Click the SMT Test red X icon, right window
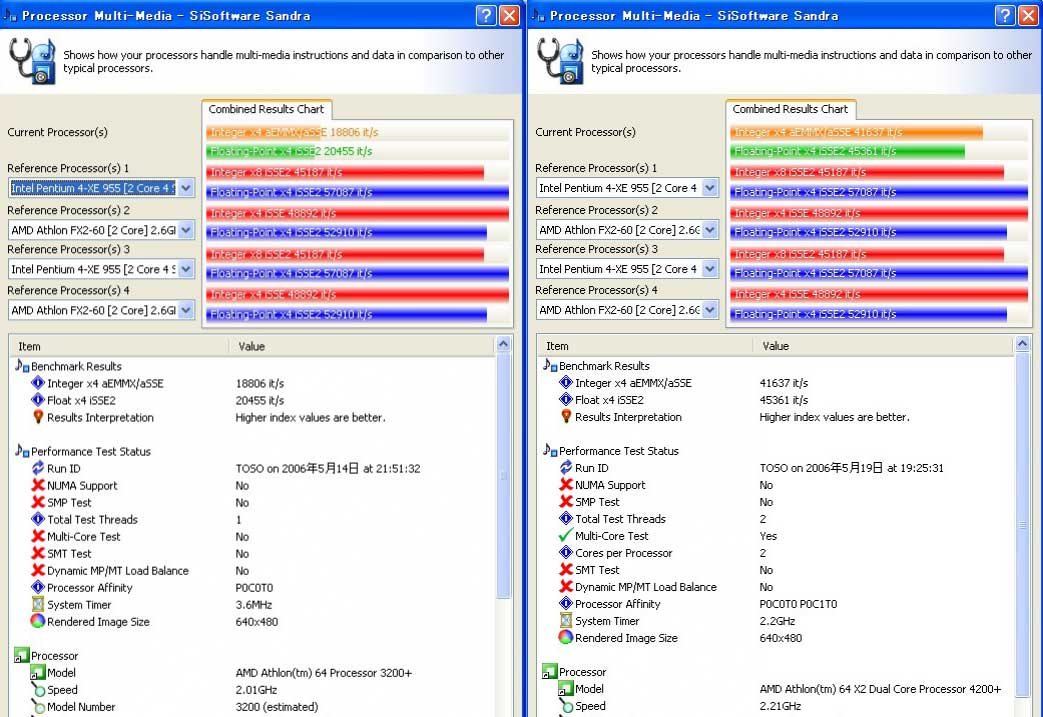 [565, 570]
